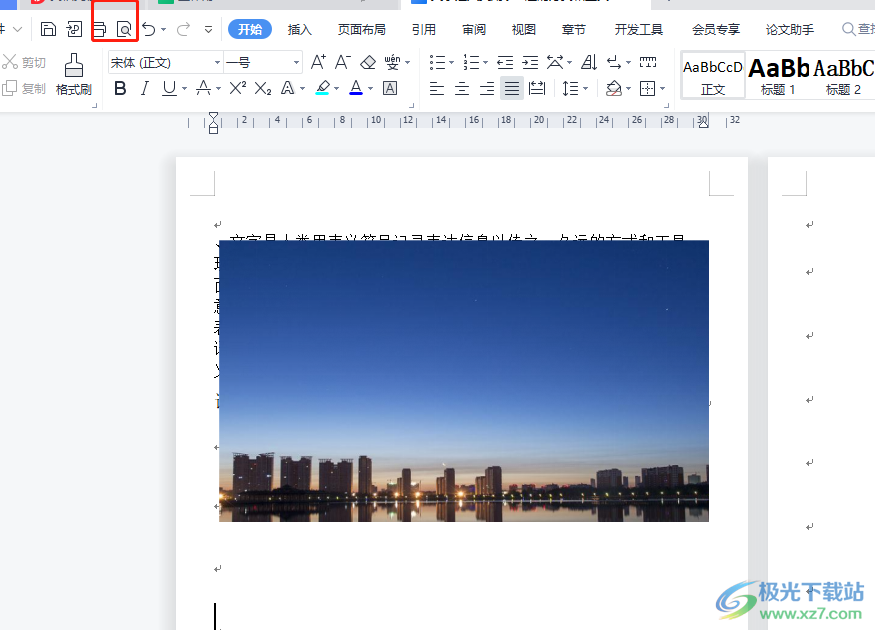This screenshot has height=630, width=875.
Task: Open the 章节 tab
Action: 574,29
